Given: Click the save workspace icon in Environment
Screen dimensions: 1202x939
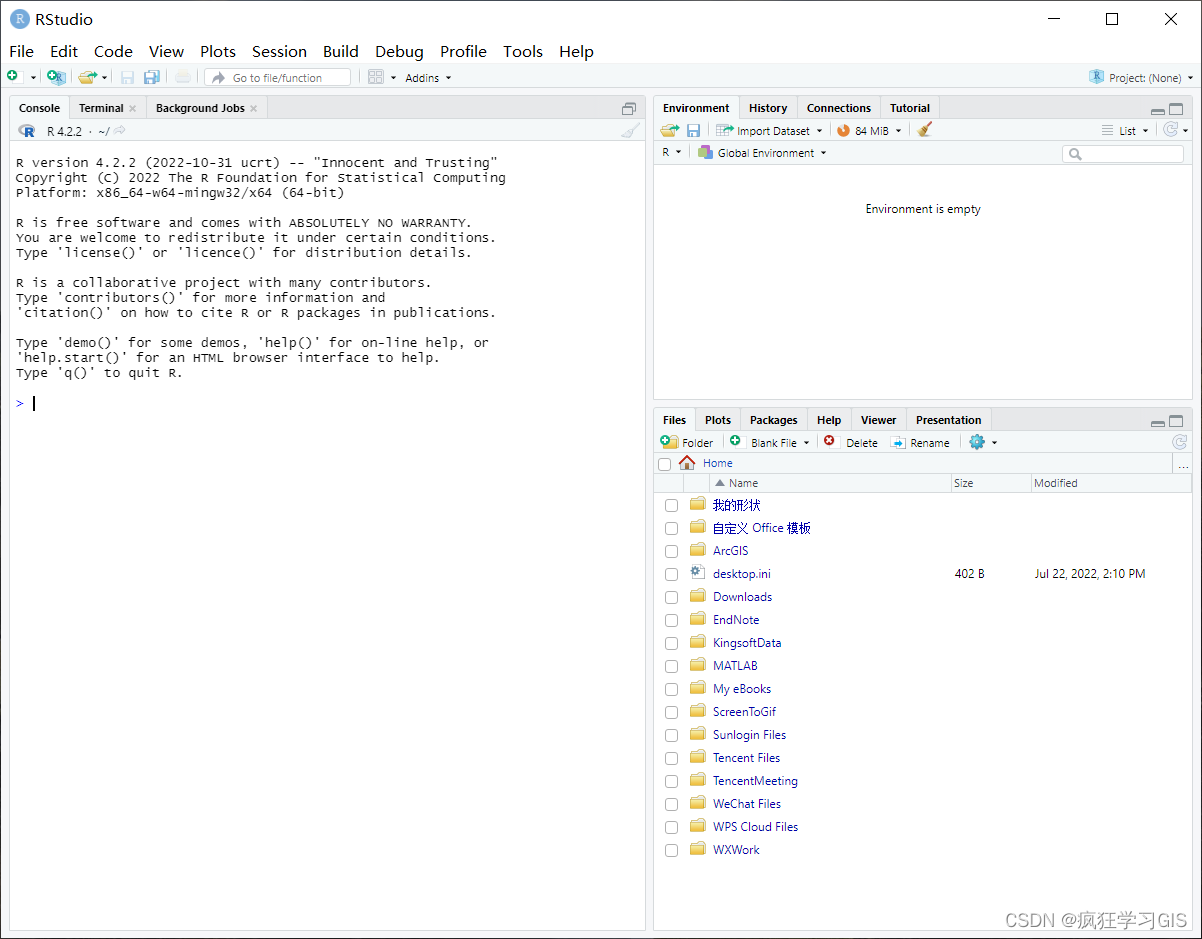Looking at the screenshot, I should [x=693, y=130].
